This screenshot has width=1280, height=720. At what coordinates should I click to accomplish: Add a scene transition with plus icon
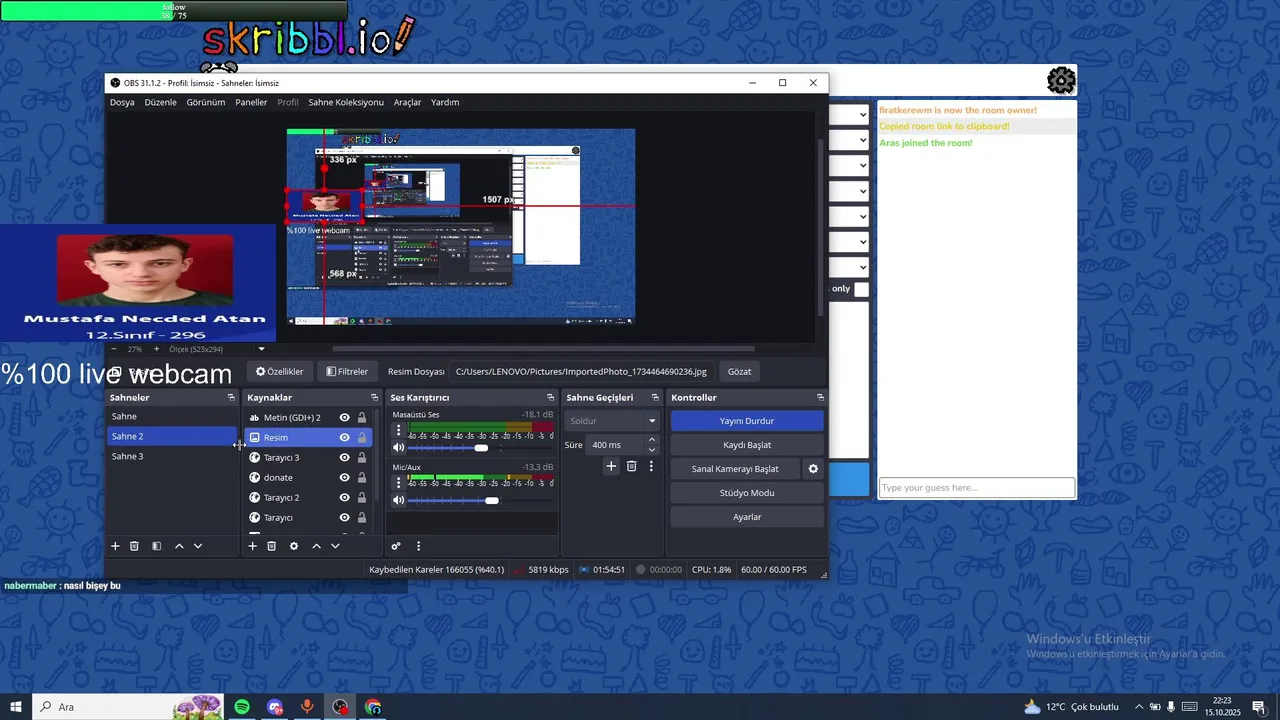pyautogui.click(x=611, y=466)
